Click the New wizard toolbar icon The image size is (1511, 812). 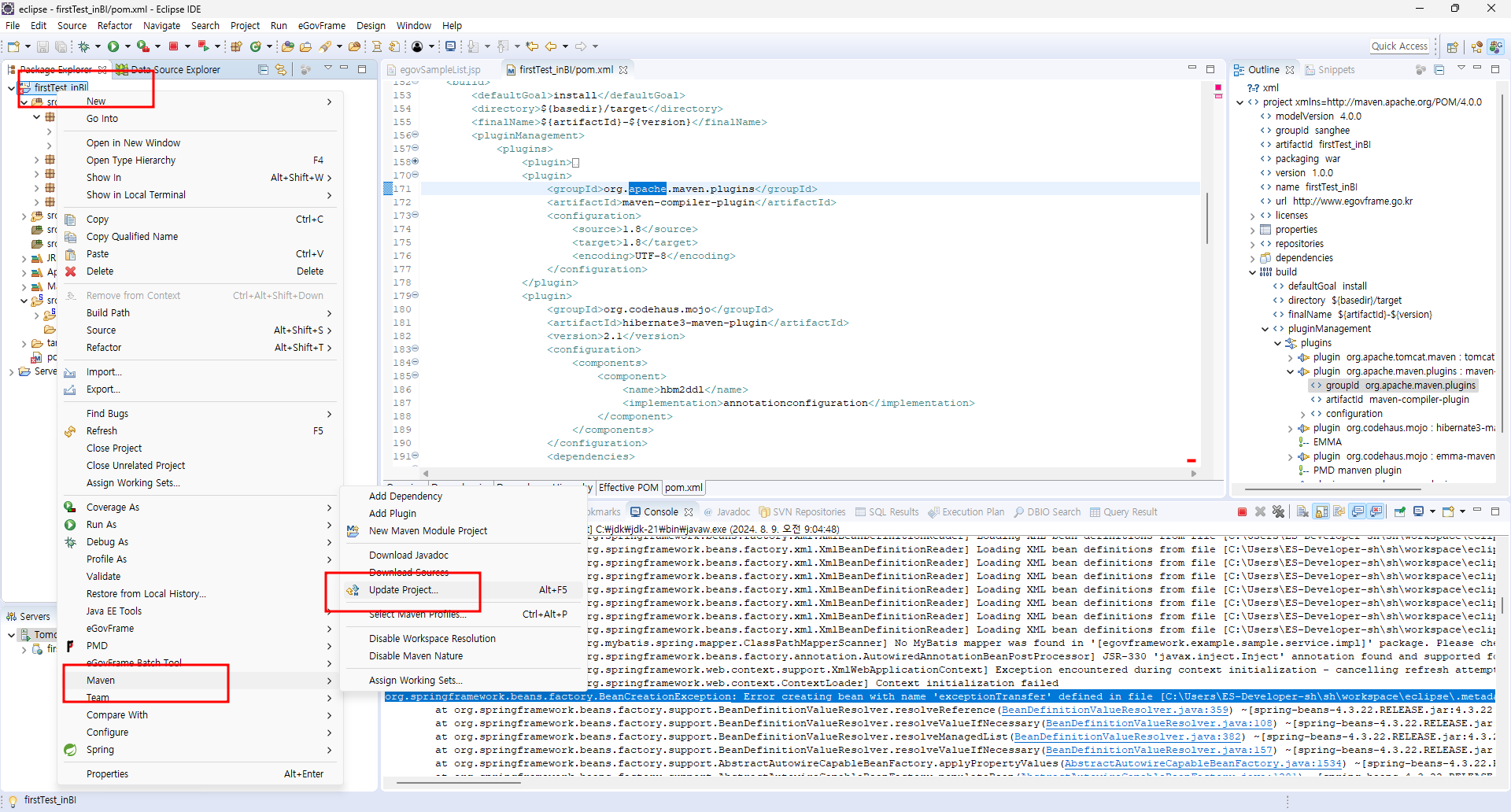click(13, 46)
